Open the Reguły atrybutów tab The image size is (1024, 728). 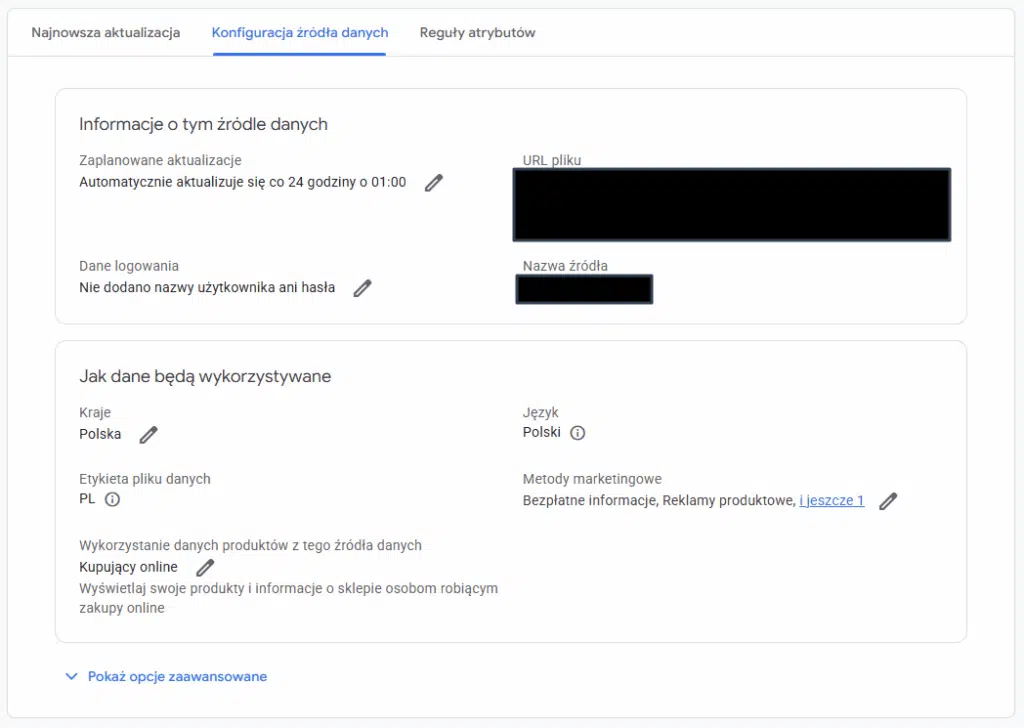(x=477, y=32)
